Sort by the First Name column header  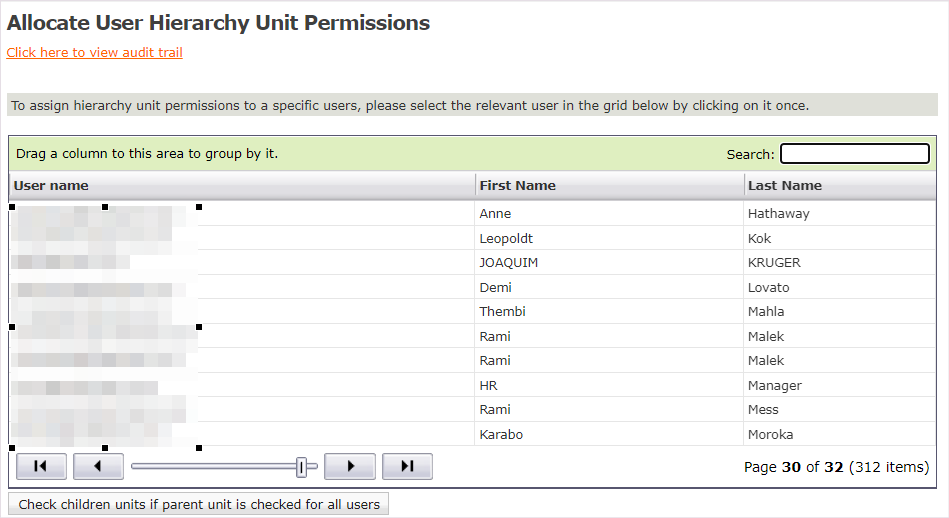517,186
